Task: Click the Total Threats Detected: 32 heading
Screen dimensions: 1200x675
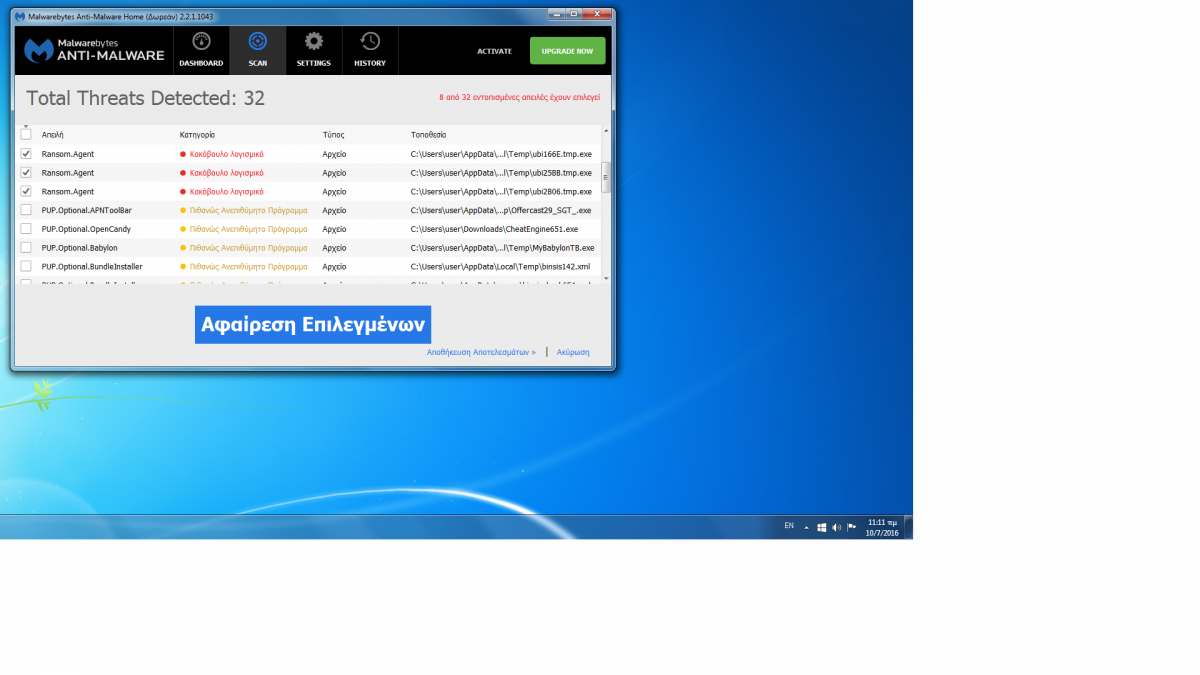Action: click(x=145, y=98)
